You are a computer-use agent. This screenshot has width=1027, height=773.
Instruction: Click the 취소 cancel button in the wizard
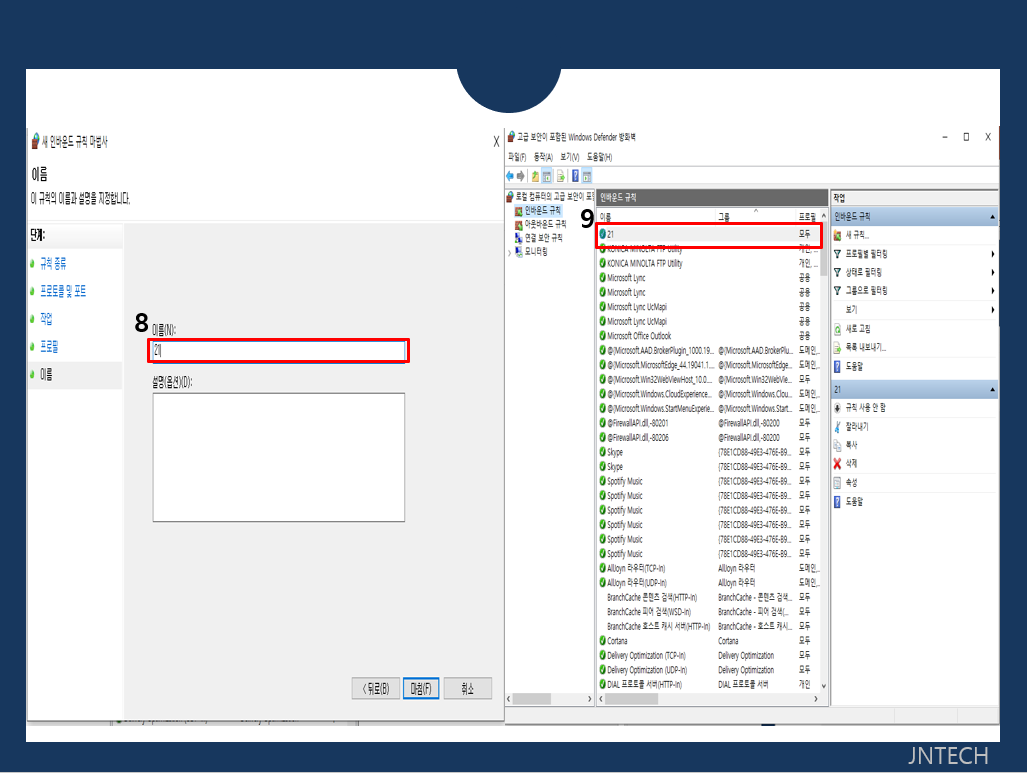[x=467, y=688]
